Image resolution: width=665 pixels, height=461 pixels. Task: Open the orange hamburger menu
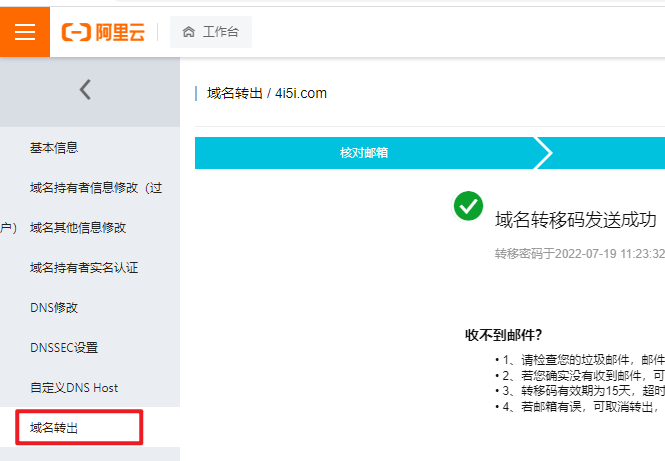(x=25, y=32)
